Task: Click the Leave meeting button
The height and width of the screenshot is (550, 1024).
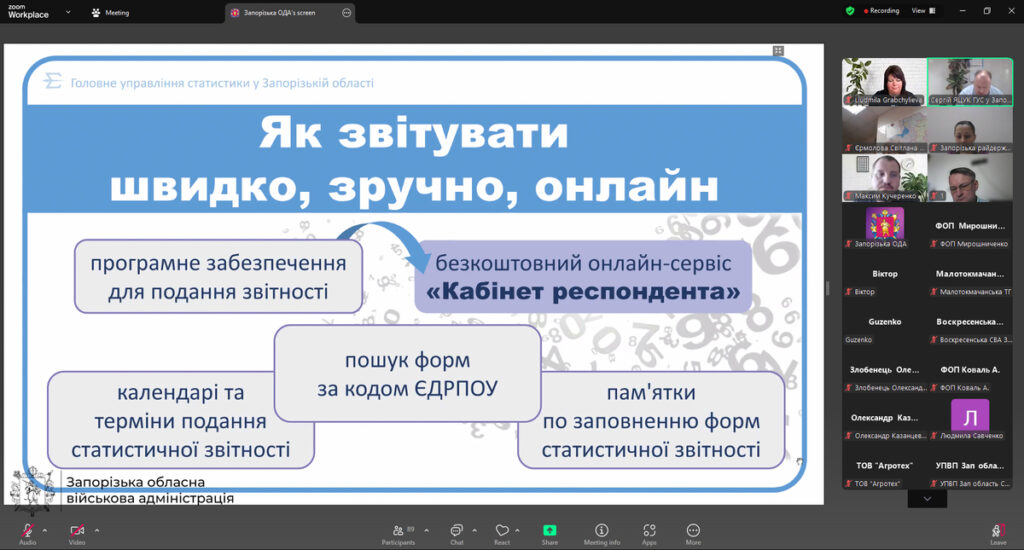Action: pos(997,530)
